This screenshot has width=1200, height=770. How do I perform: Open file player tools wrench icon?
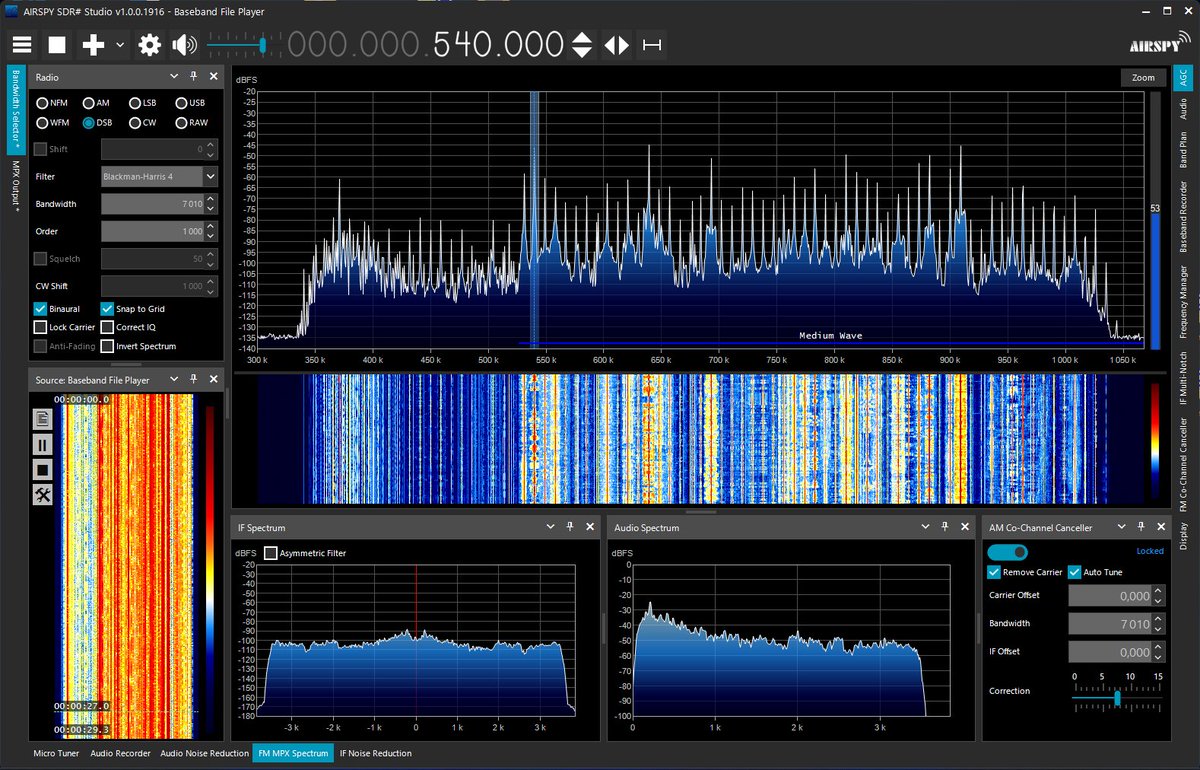point(42,495)
